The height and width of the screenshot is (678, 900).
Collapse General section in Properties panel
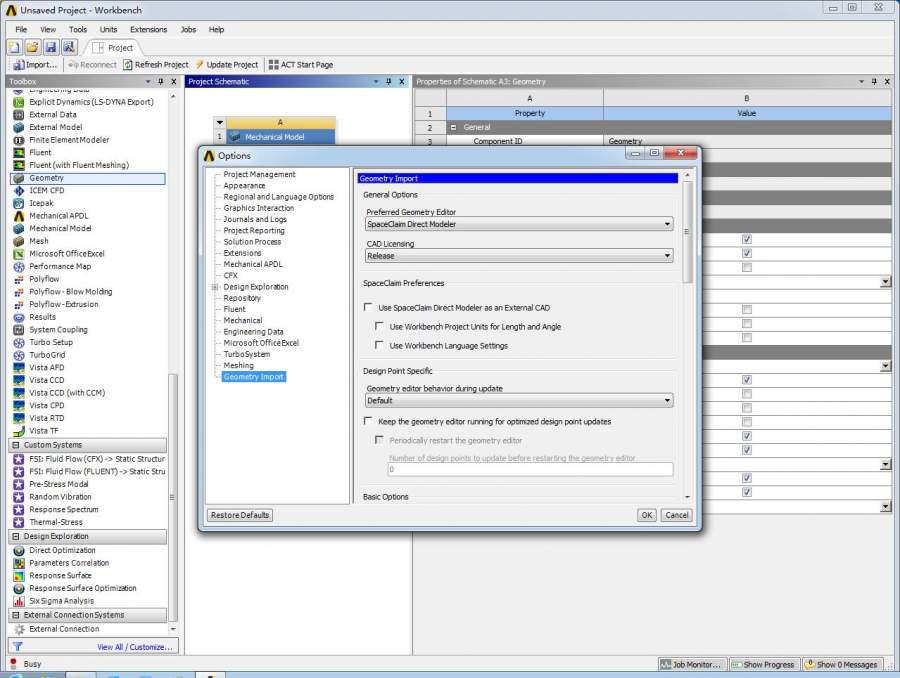coord(453,127)
